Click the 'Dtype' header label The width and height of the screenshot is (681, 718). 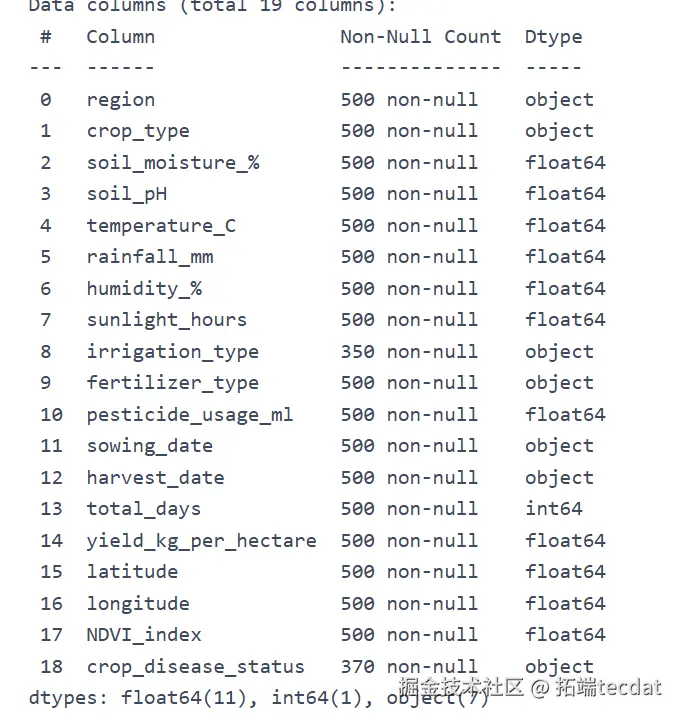[x=553, y=37]
